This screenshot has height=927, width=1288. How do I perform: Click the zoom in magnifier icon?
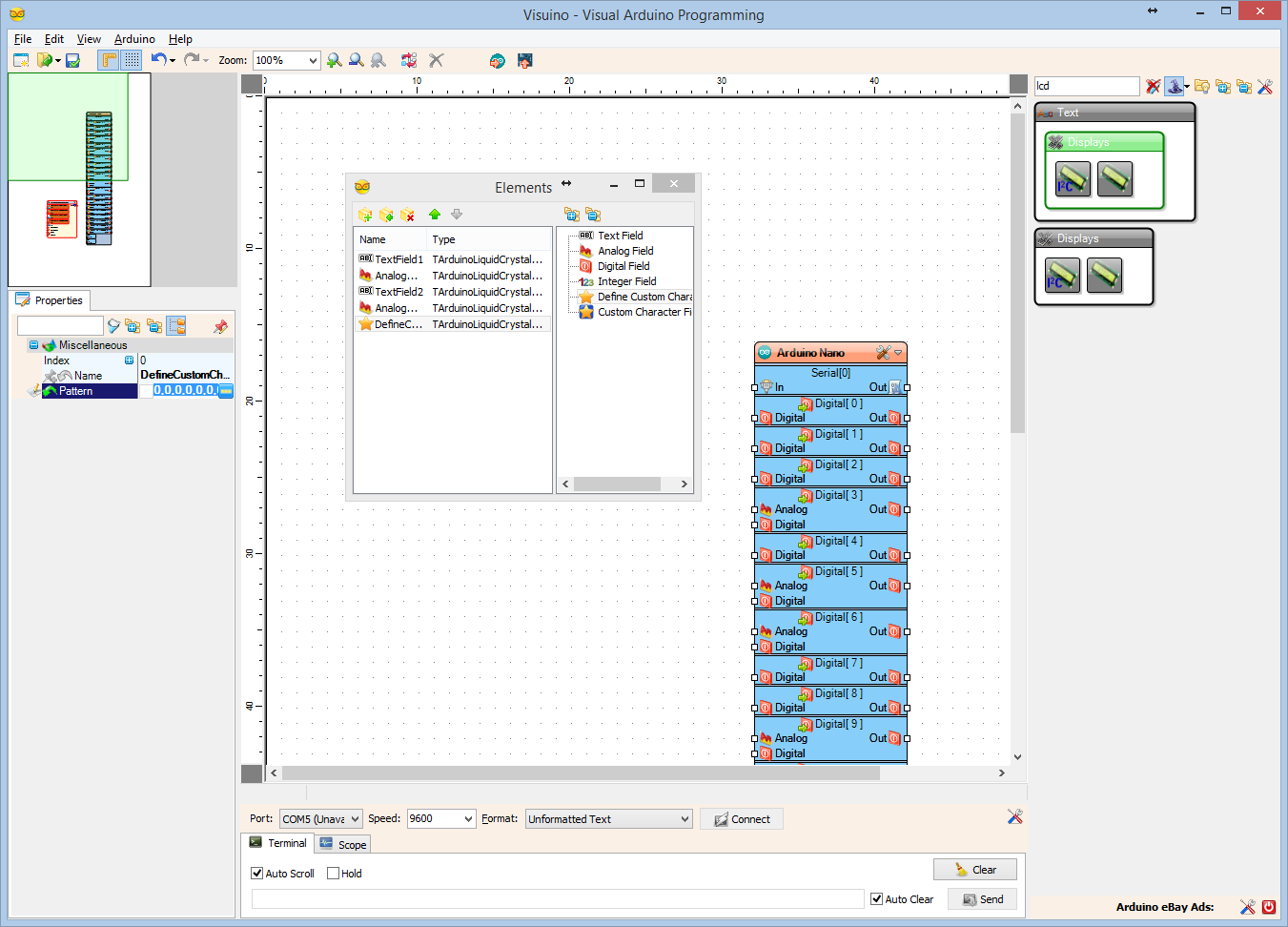tap(335, 60)
